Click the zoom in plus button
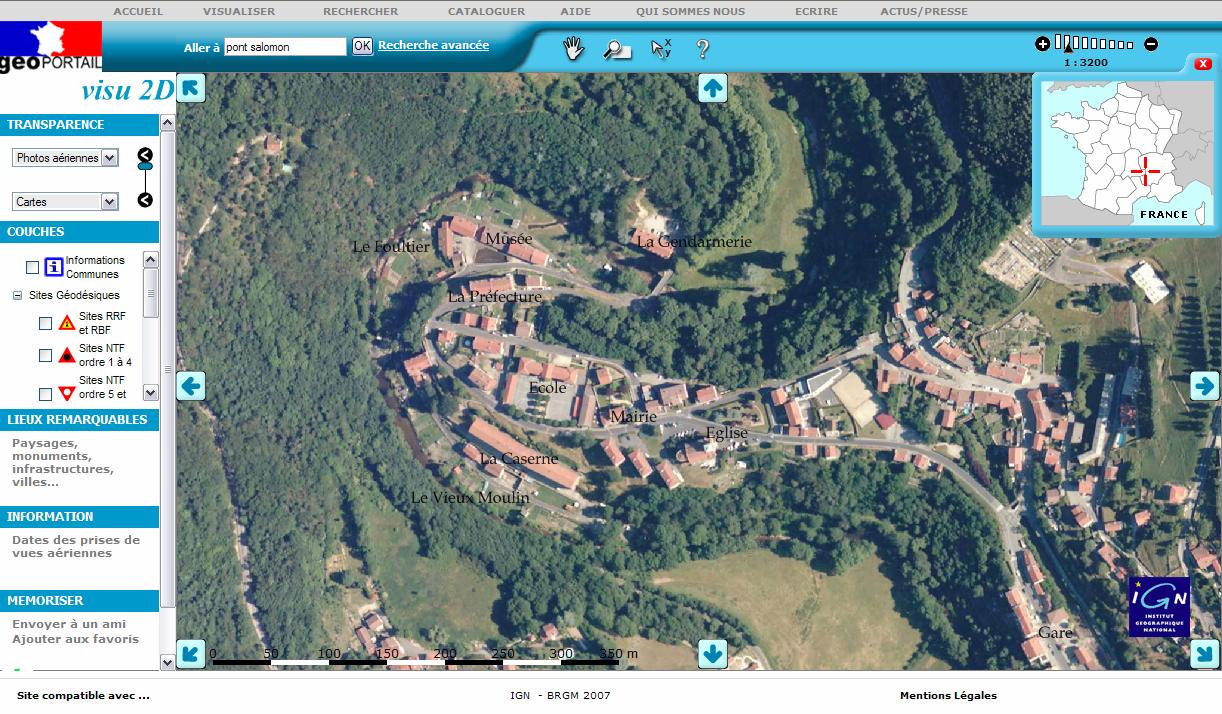Screen dimensions: 1222x714 pyautogui.click(x=1042, y=44)
